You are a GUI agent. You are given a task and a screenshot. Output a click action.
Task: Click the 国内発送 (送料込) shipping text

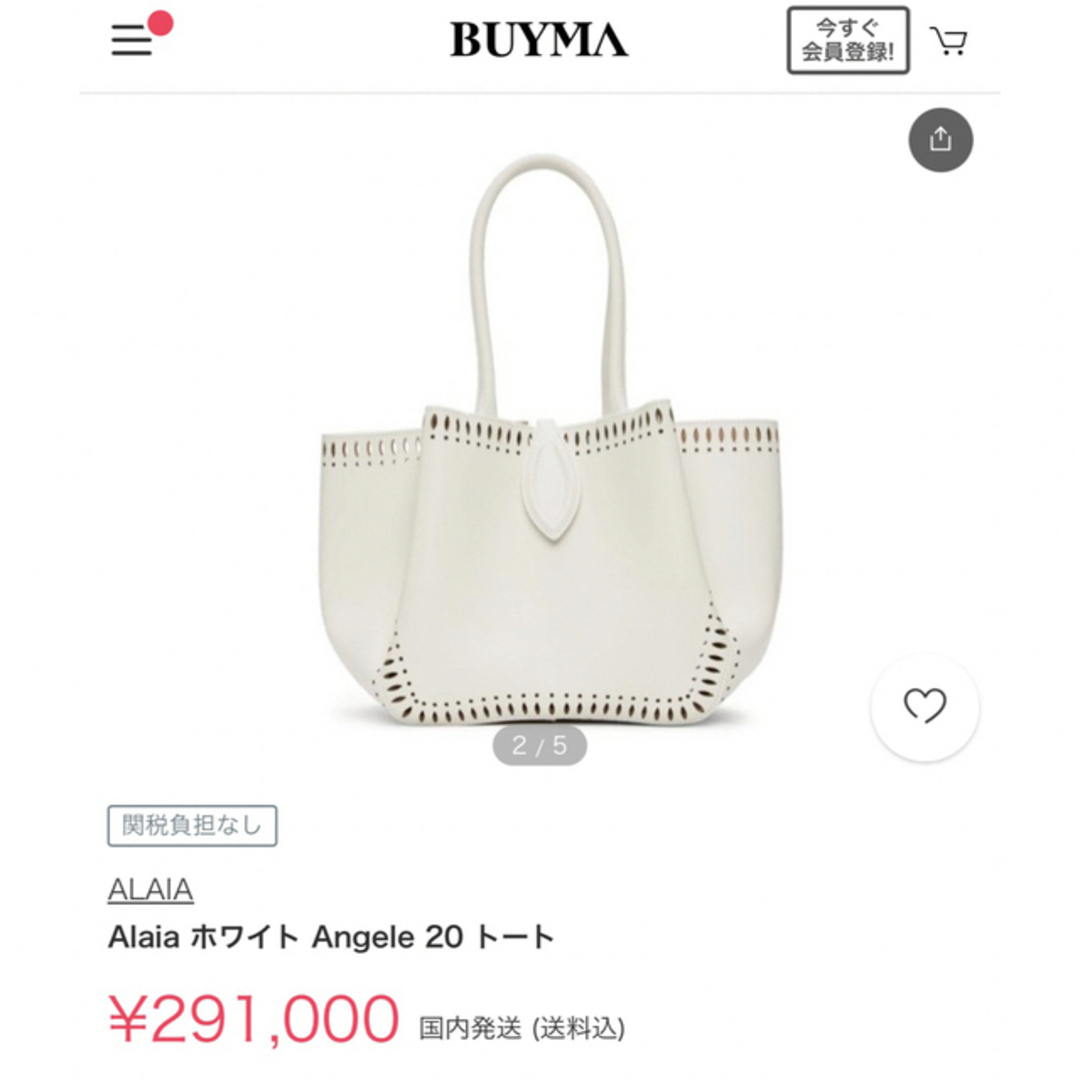click(x=522, y=1029)
